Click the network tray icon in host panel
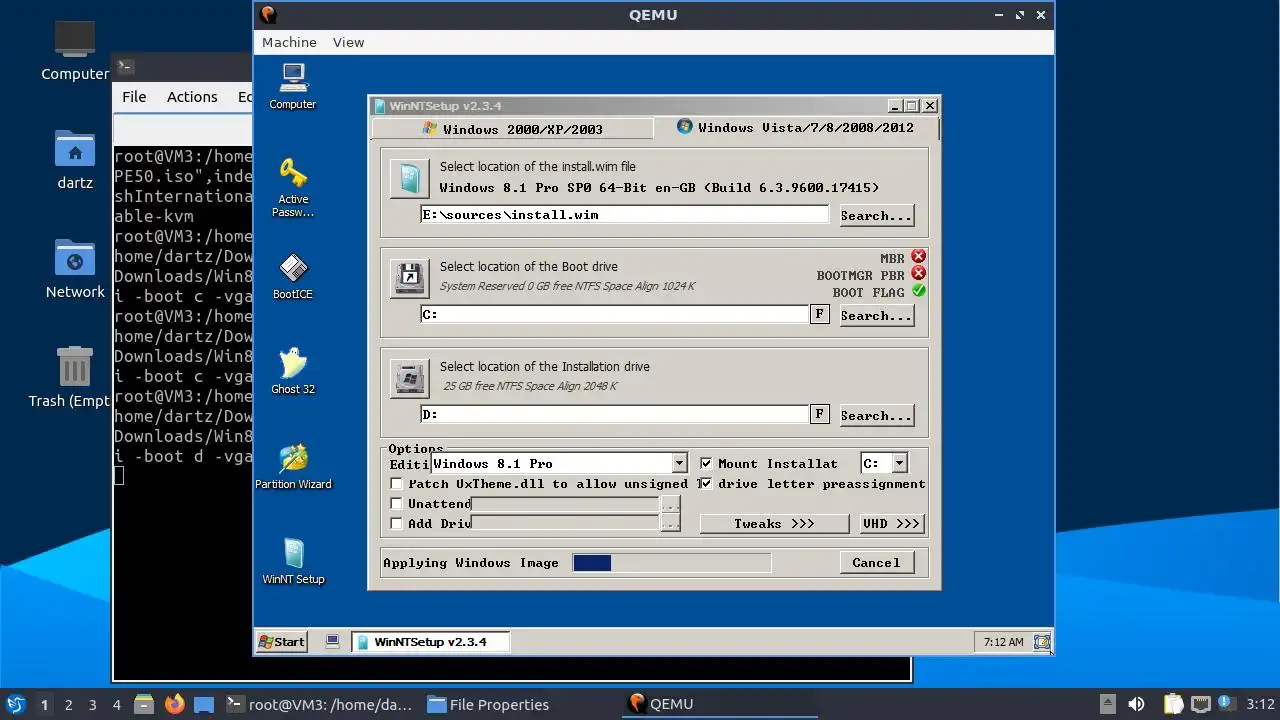Image resolution: width=1280 pixels, height=720 pixels. coord(1201,704)
